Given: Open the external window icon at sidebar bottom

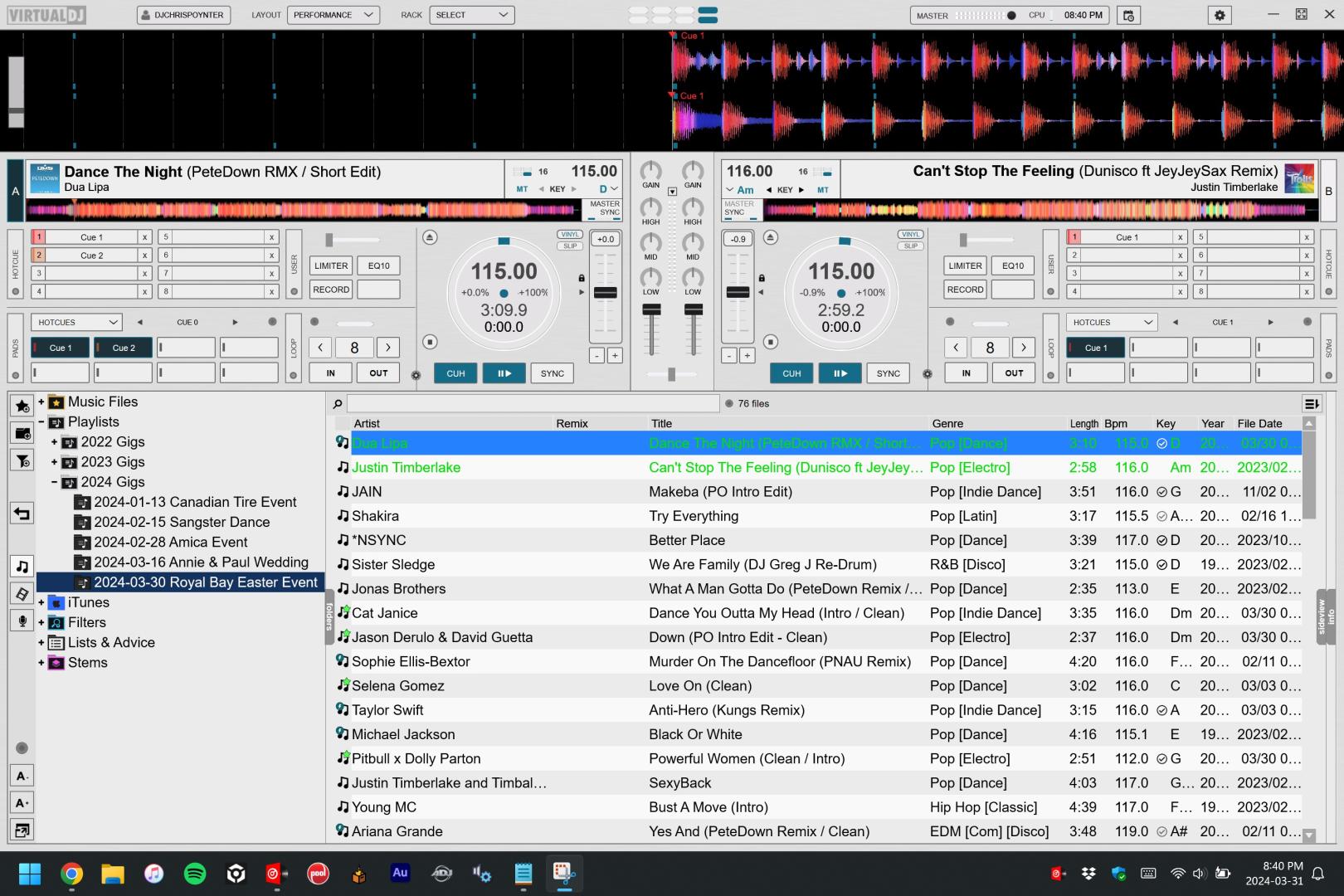Looking at the screenshot, I should pyautogui.click(x=22, y=830).
